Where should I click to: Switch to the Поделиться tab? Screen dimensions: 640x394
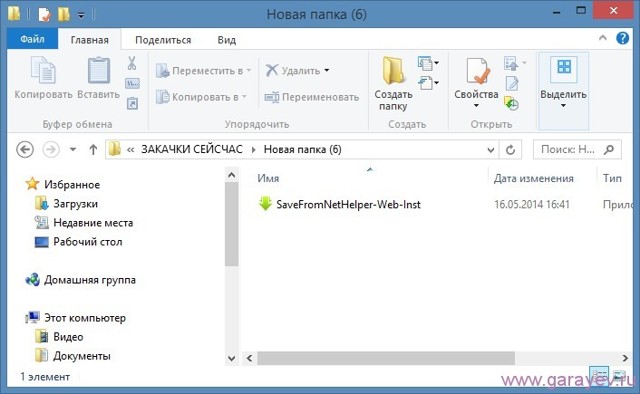(x=163, y=40)
